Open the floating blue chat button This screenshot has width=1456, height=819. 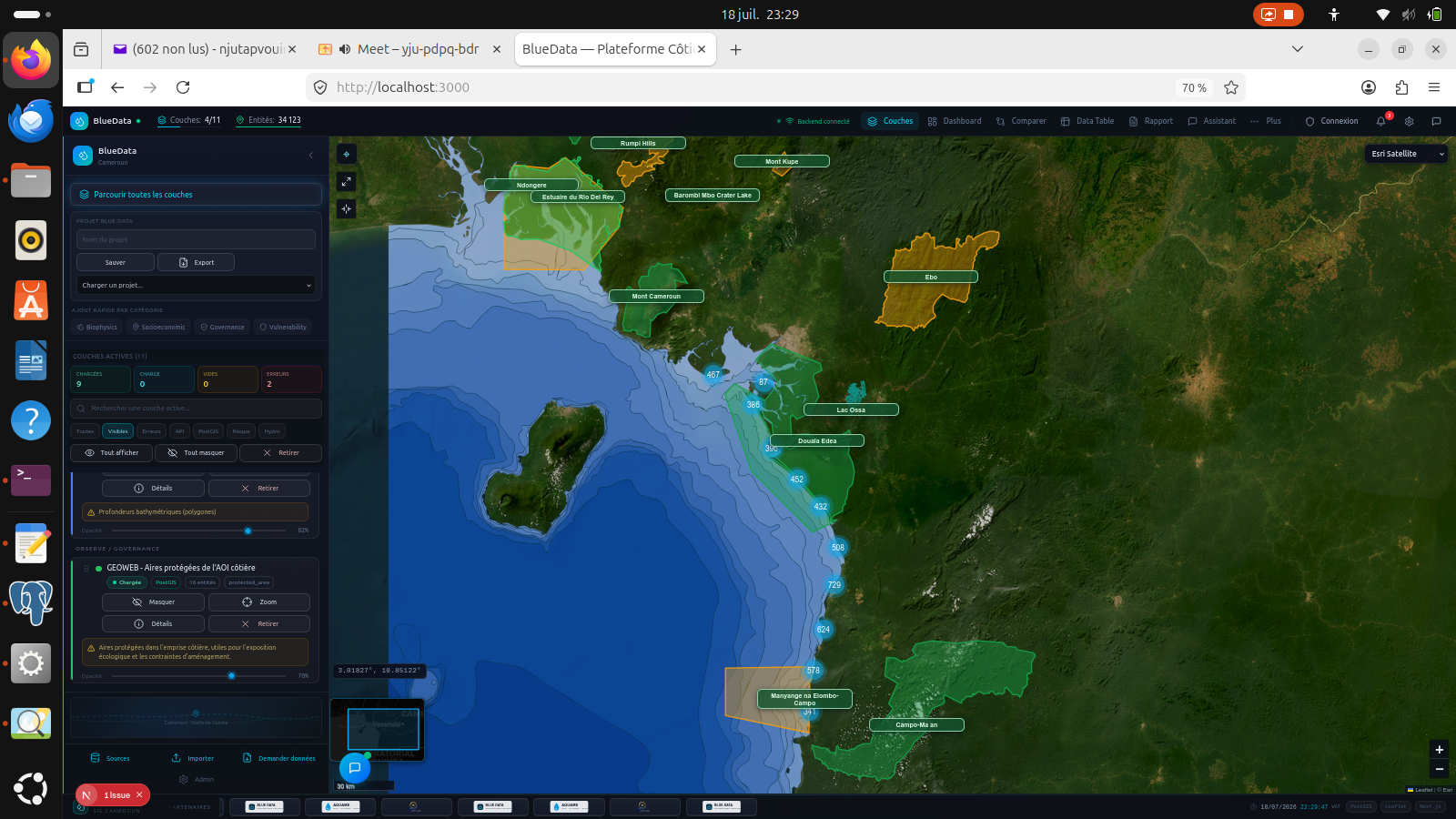(x=355, y=768)
